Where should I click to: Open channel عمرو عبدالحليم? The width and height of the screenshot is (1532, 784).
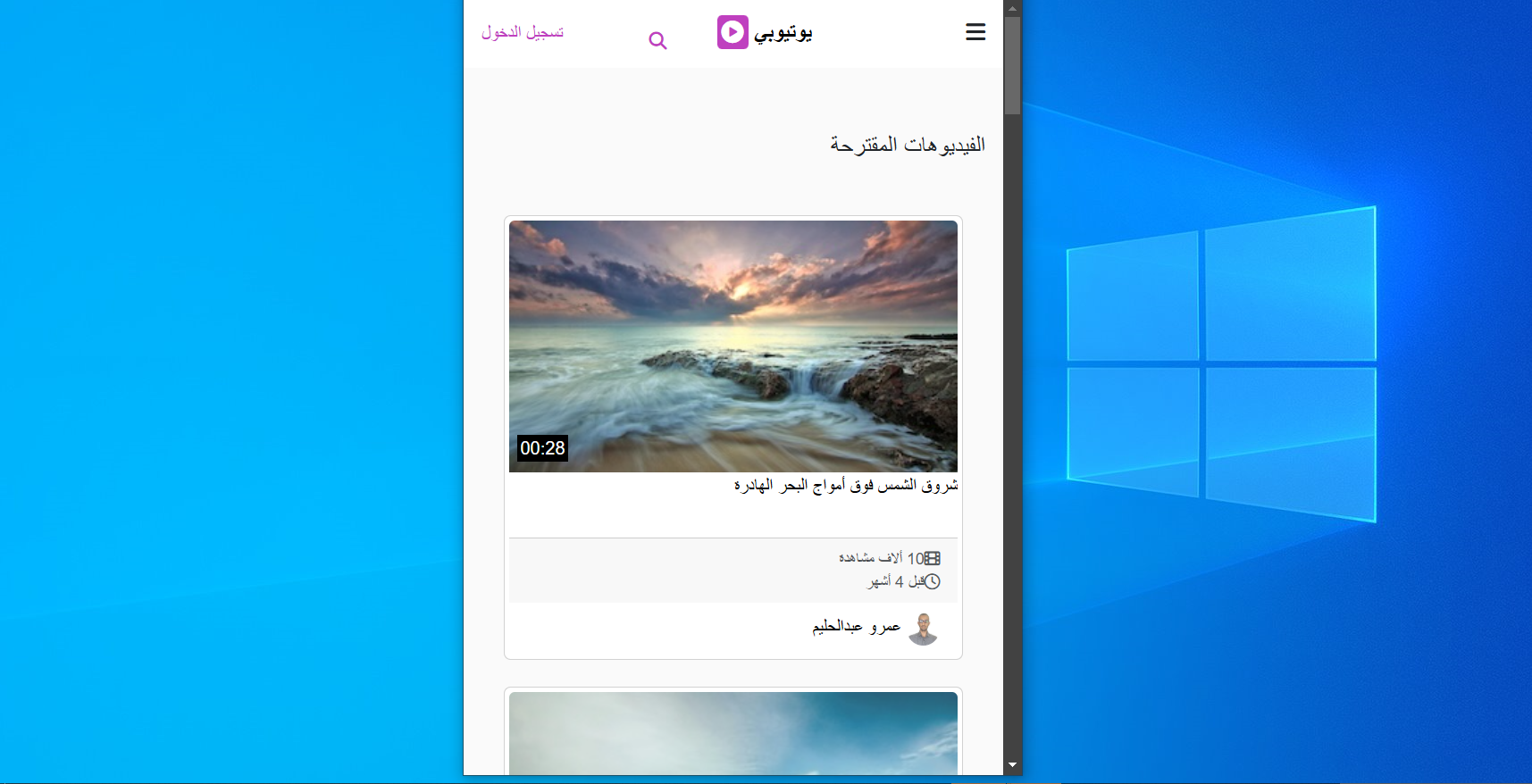click(x=856, y=626)
